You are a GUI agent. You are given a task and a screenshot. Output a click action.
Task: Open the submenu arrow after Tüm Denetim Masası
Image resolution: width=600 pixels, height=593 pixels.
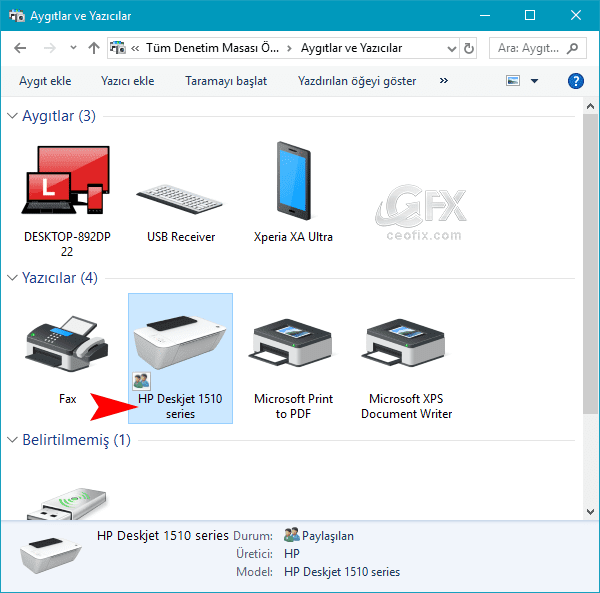coord(289,49)
